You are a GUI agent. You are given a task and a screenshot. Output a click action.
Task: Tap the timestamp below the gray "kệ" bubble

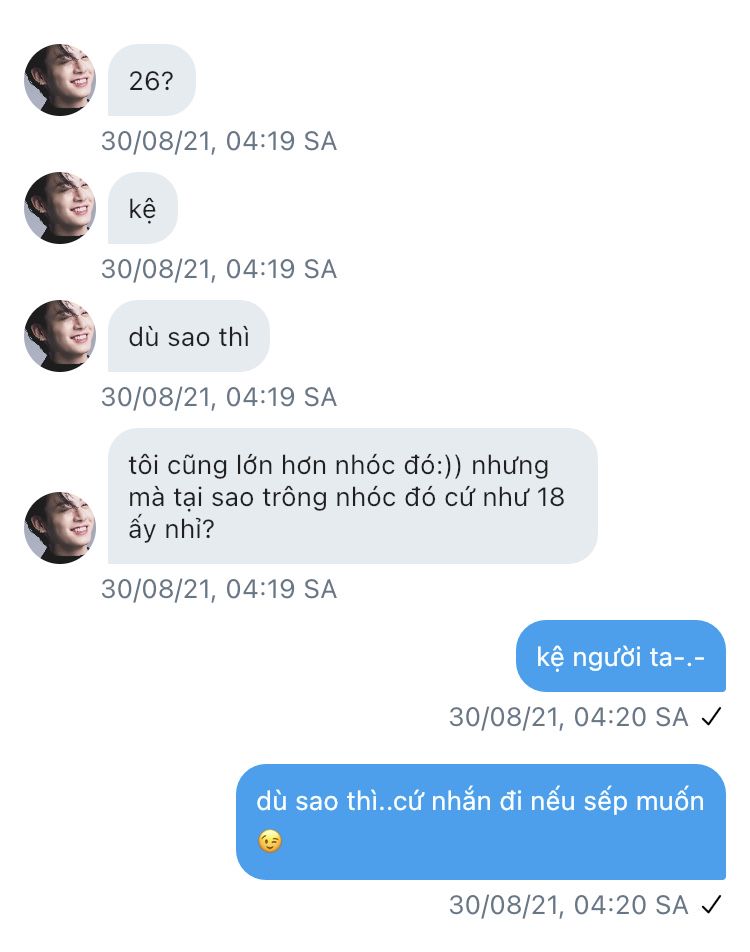[x=219, y=269]
